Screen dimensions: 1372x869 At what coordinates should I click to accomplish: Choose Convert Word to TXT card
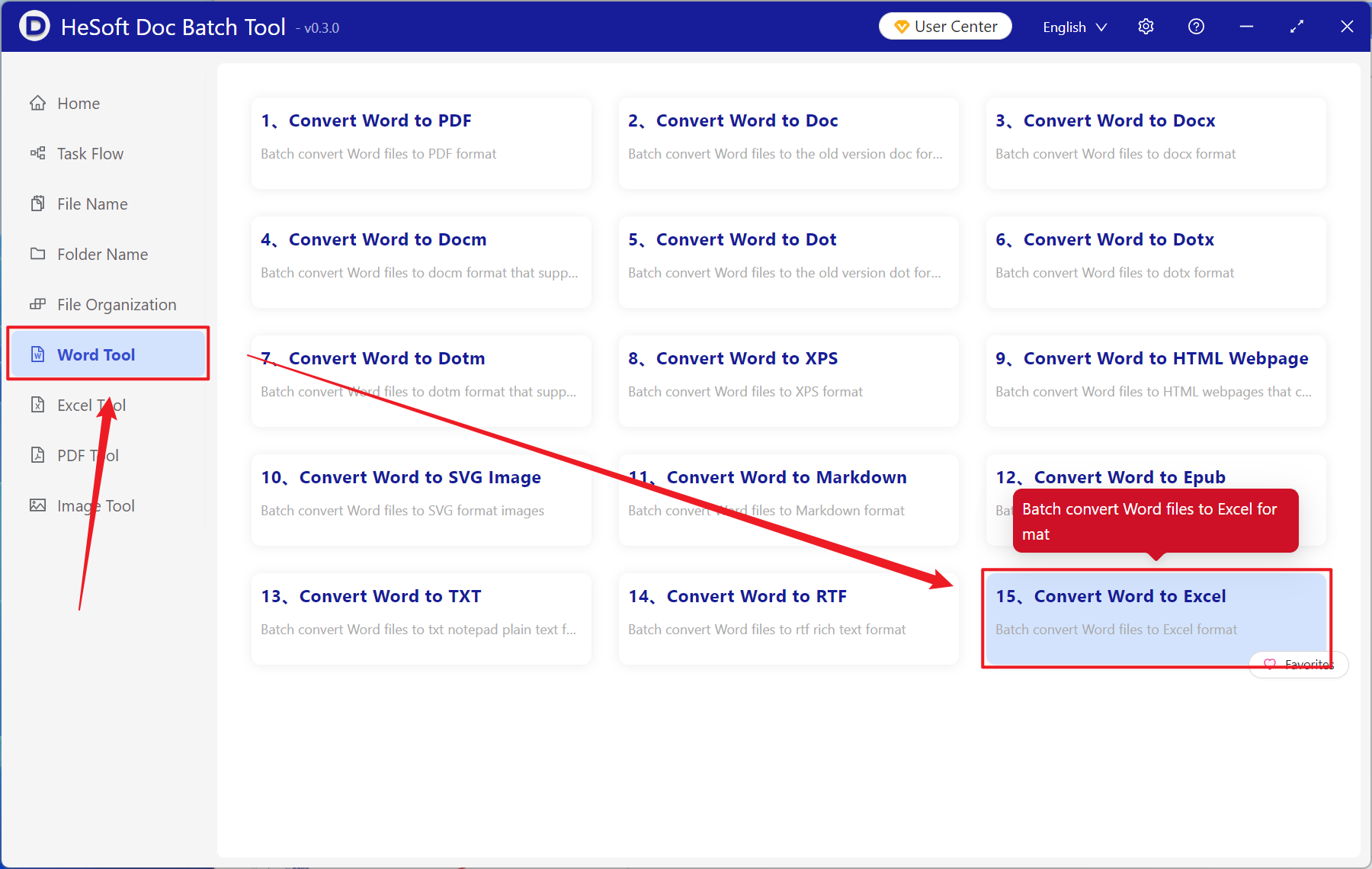click(422, 619)
